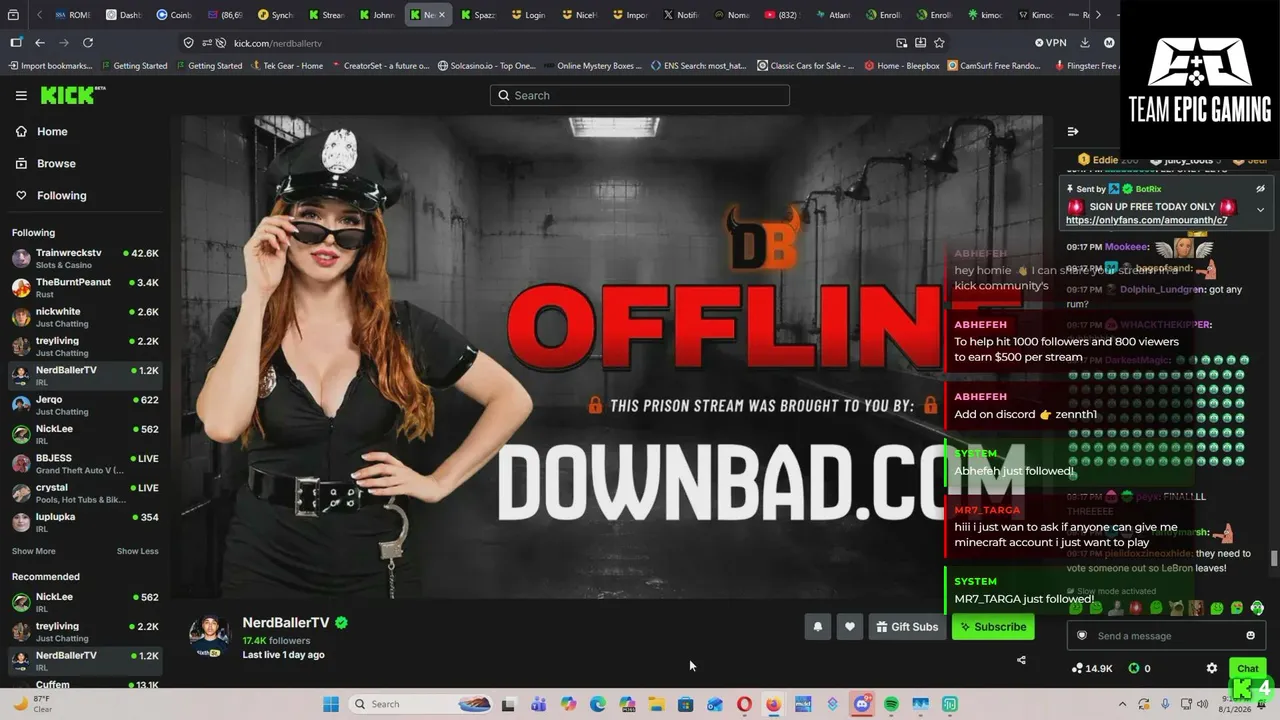Viewport: 1280px width, 720px height.
Task: Open Cuffem channel in Recommended list
Action: [85, 684]
